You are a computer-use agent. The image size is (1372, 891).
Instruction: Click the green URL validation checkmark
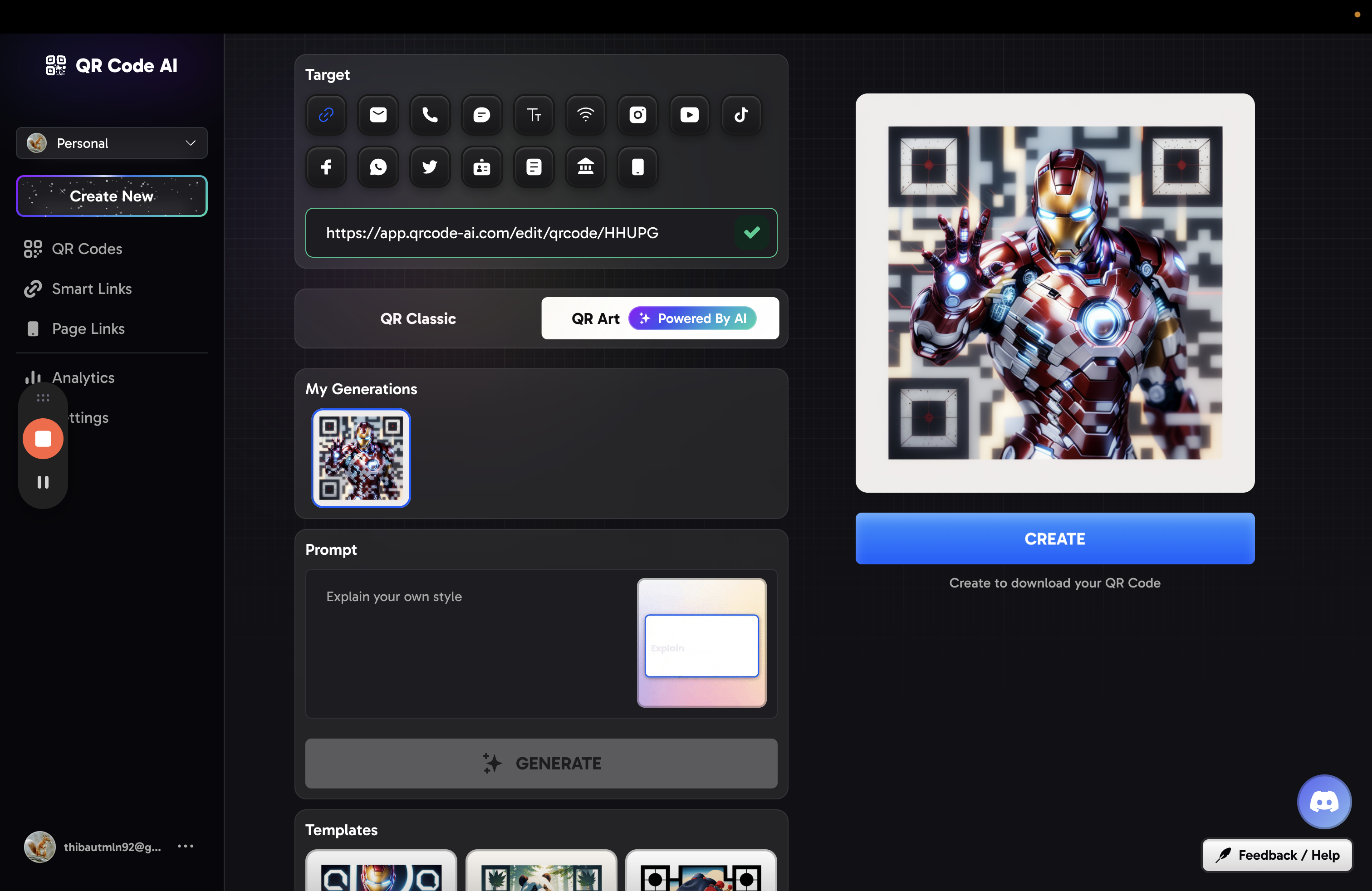tap(752, 233)
